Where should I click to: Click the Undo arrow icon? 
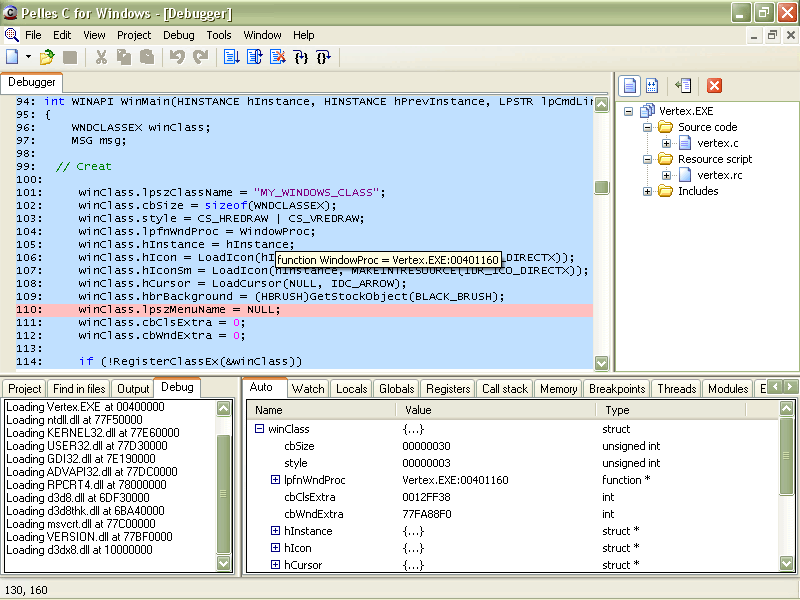[x=177, y=58]
